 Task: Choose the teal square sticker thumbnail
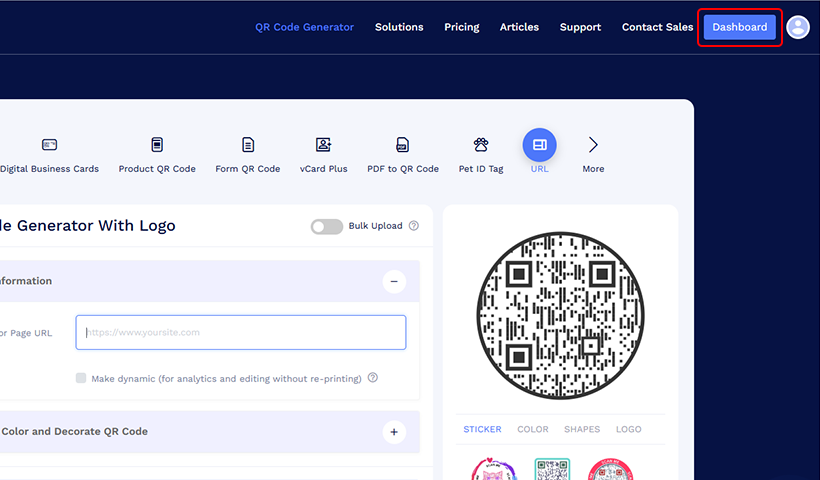[552, 469]
